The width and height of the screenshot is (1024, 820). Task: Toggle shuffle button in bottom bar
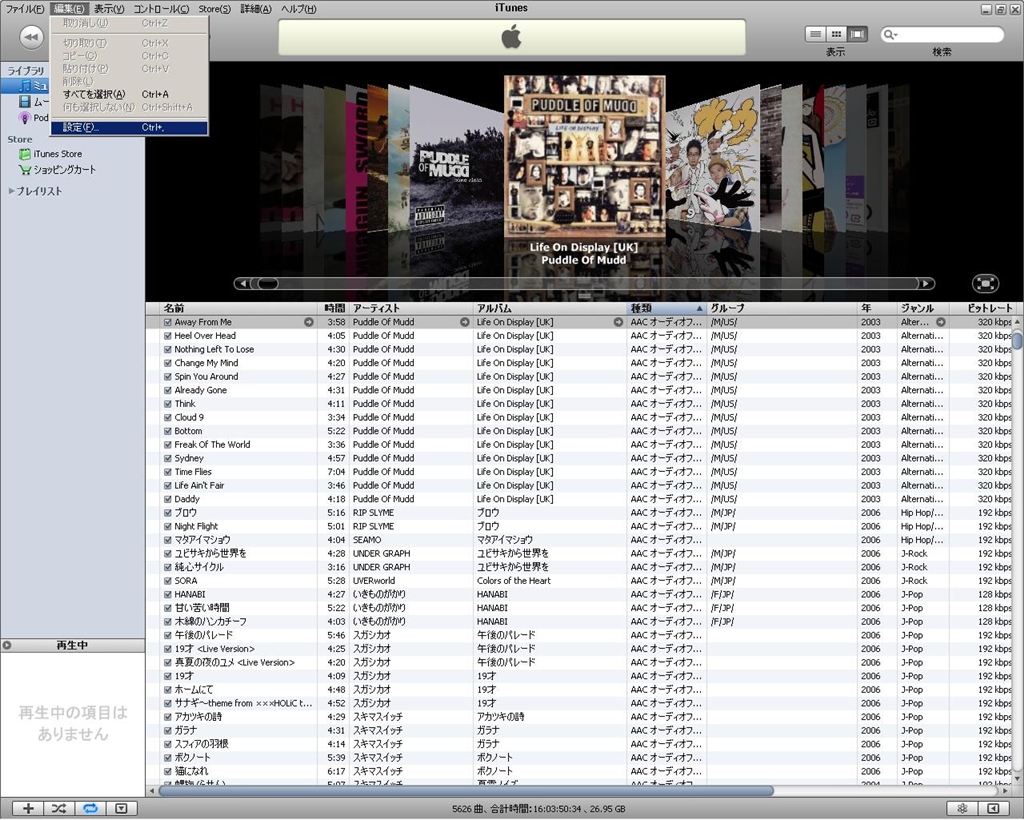[59, 808]
